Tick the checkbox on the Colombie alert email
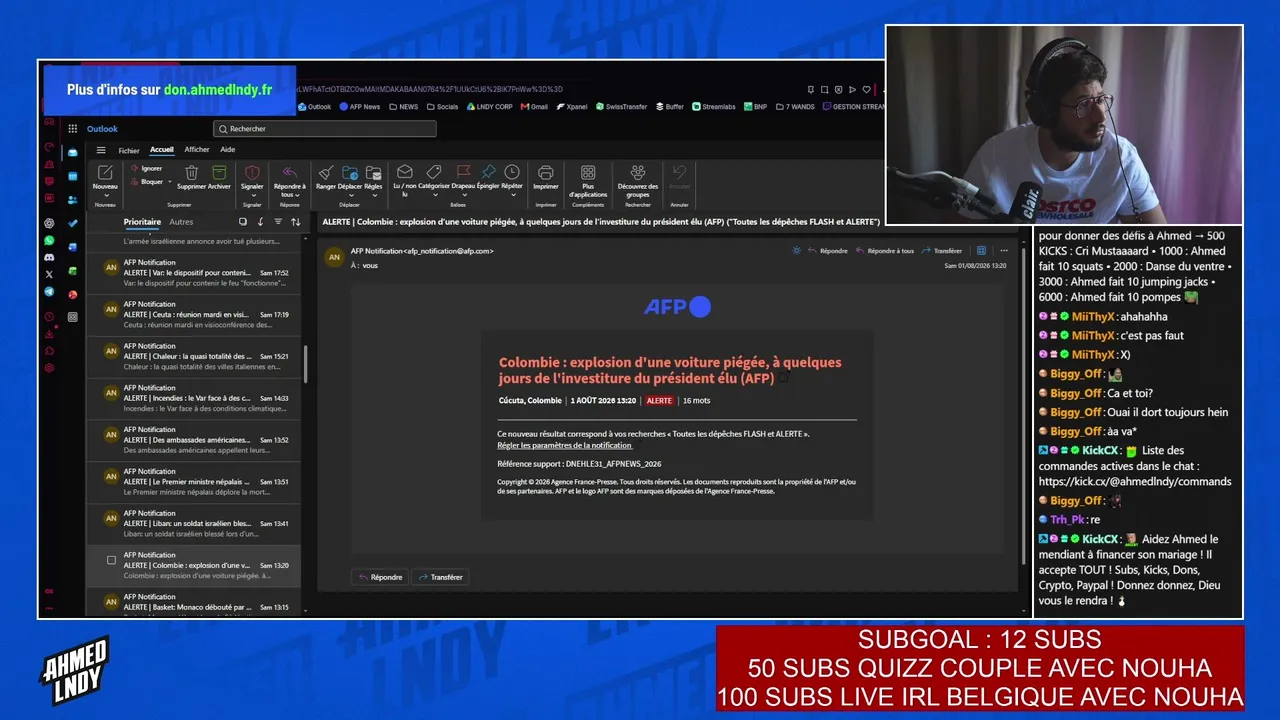This screenshot has height=720, width=1280. point(111,560)
